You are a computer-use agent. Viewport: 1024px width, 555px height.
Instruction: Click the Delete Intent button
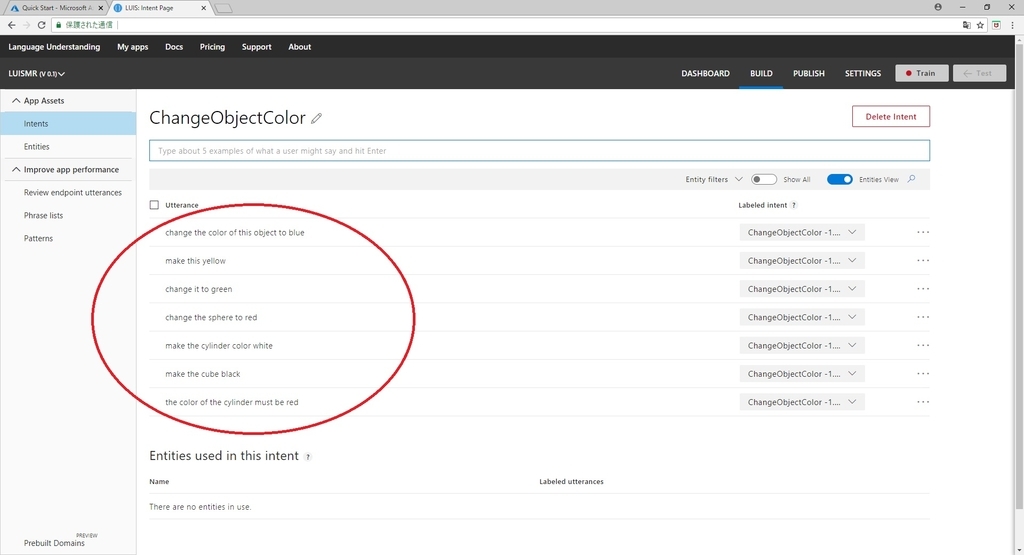click(891, 116)
